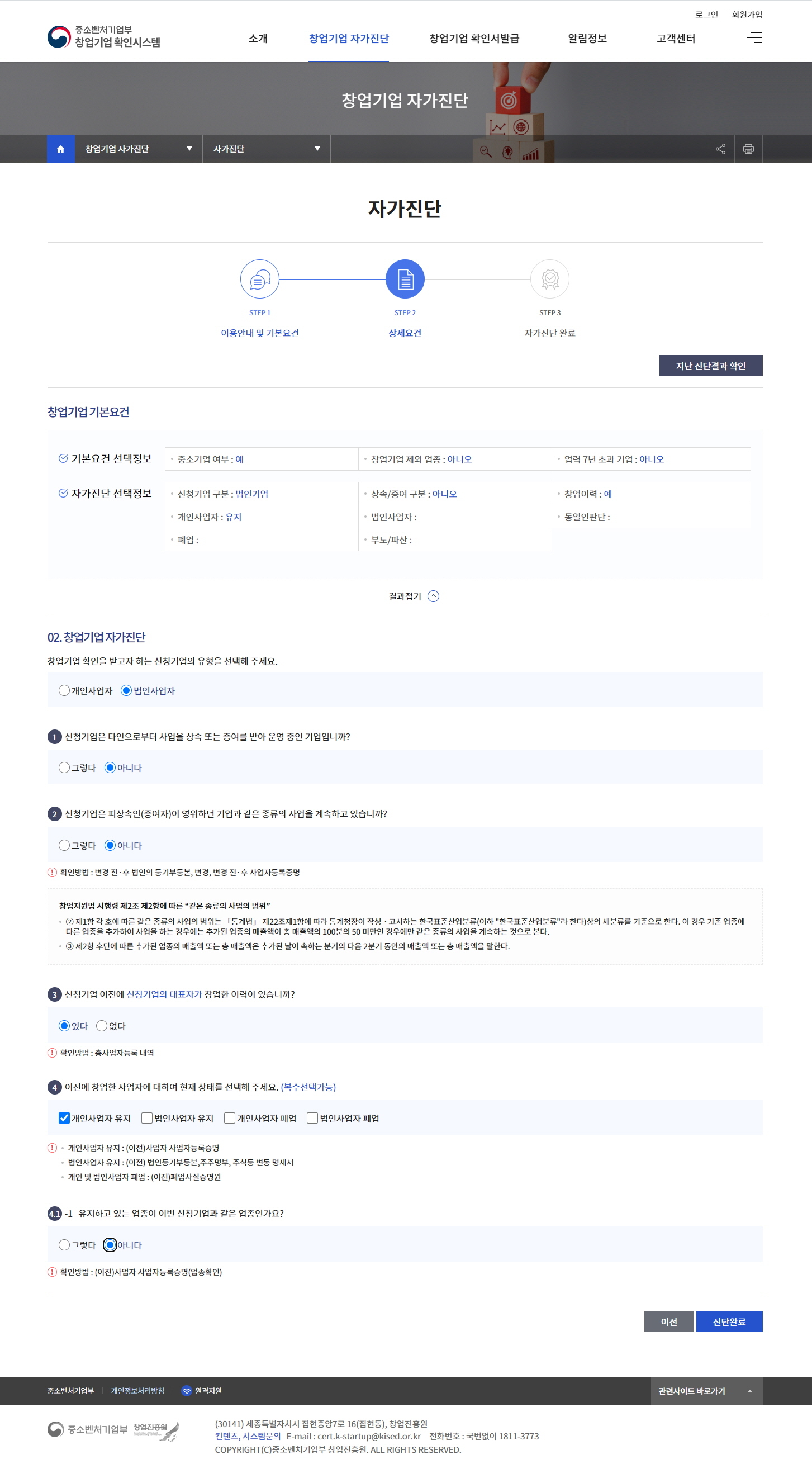The height and width of the screenshot is (1464, 812).
Task: Open the 창업기업 확인서발급 menu
Action: (x=474, y=38)
